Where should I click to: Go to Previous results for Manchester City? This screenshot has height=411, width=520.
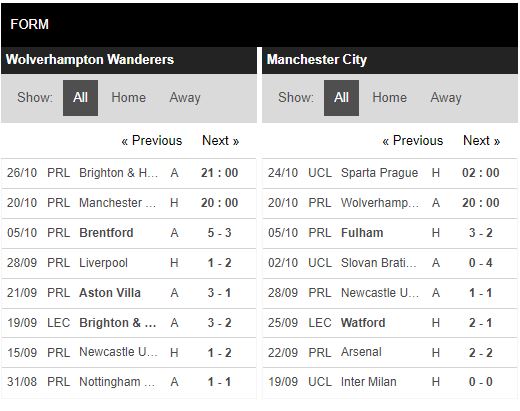click(x=413, y=141)
